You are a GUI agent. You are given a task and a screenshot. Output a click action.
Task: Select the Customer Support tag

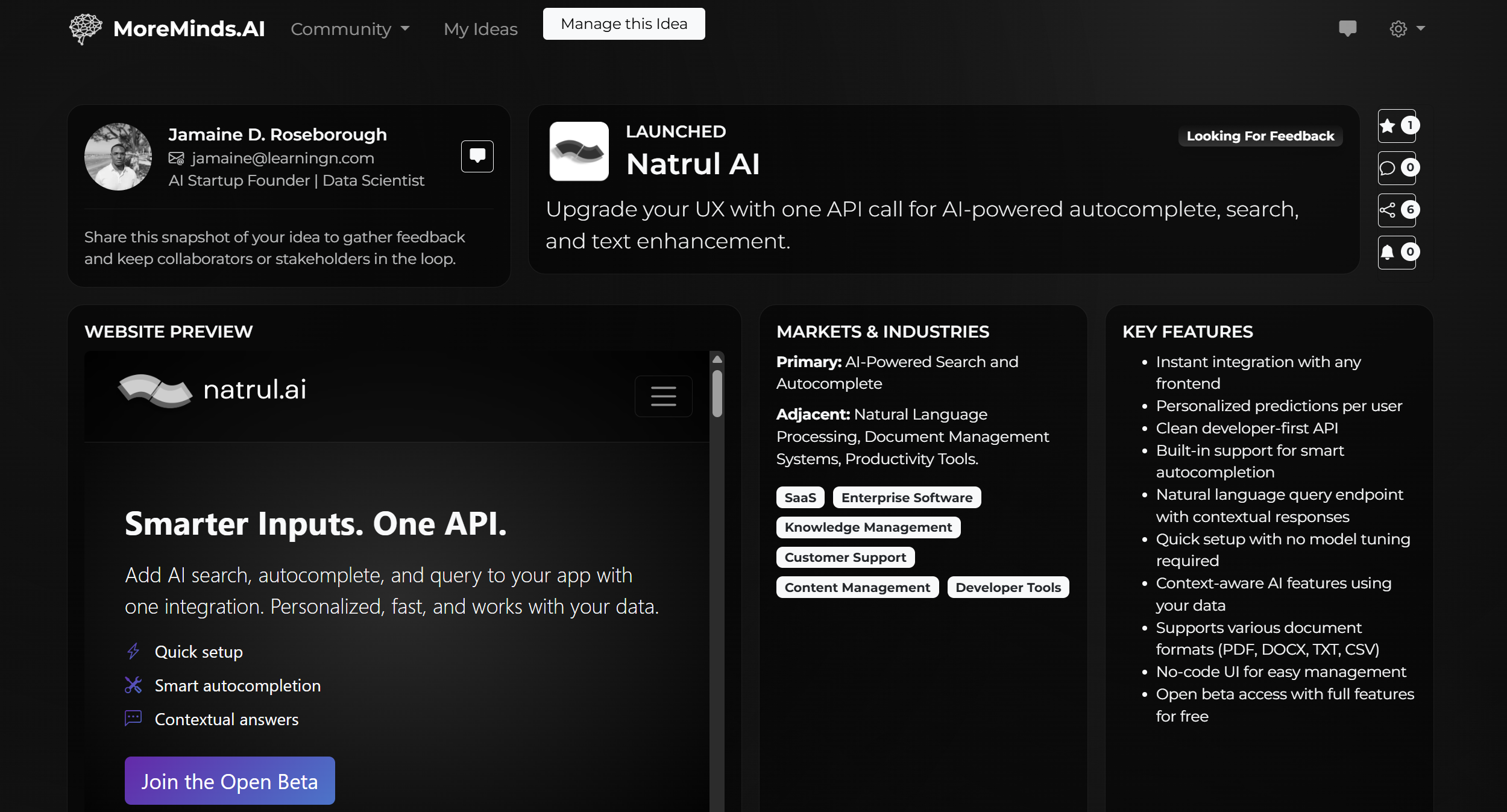pos(845,558)
